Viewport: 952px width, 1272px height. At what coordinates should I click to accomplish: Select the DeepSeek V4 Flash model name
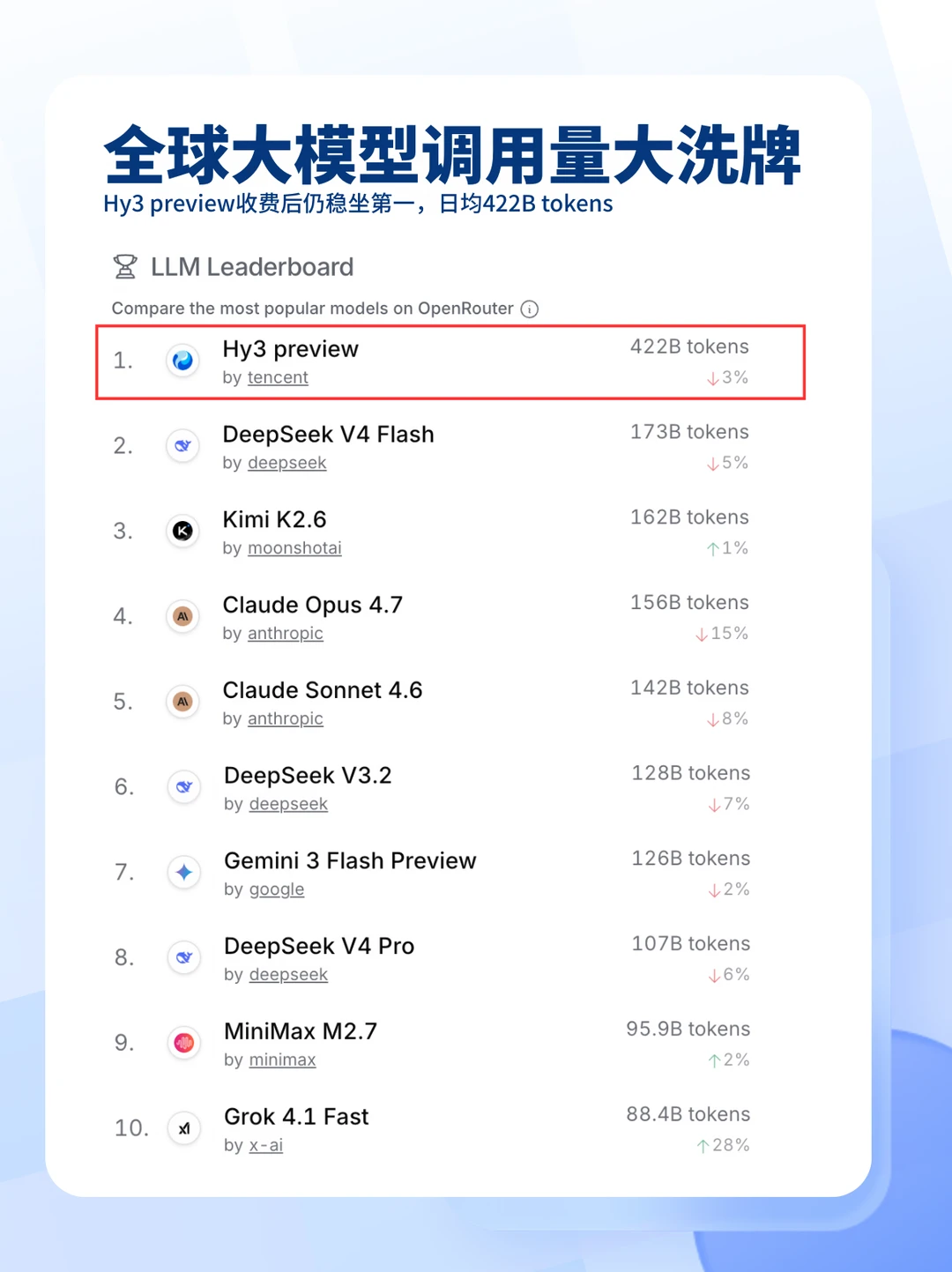328,435
